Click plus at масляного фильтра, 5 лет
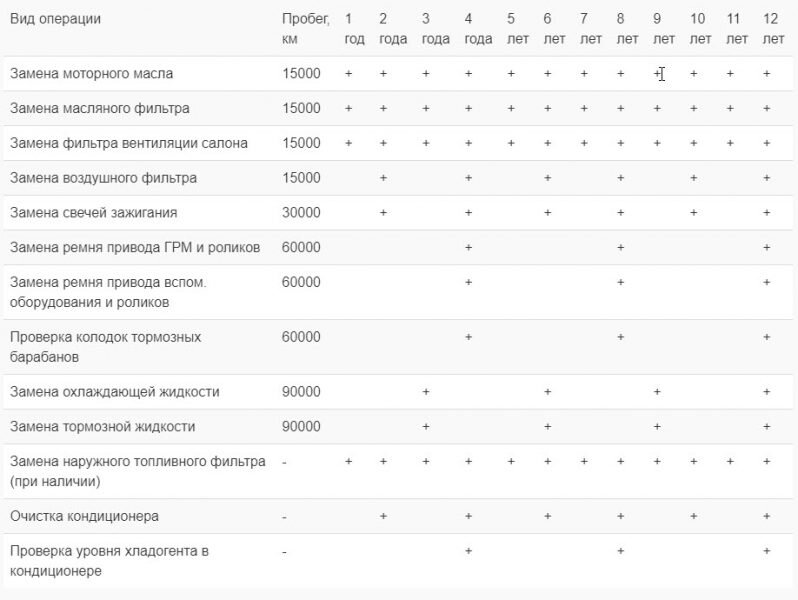 point(511,108)
